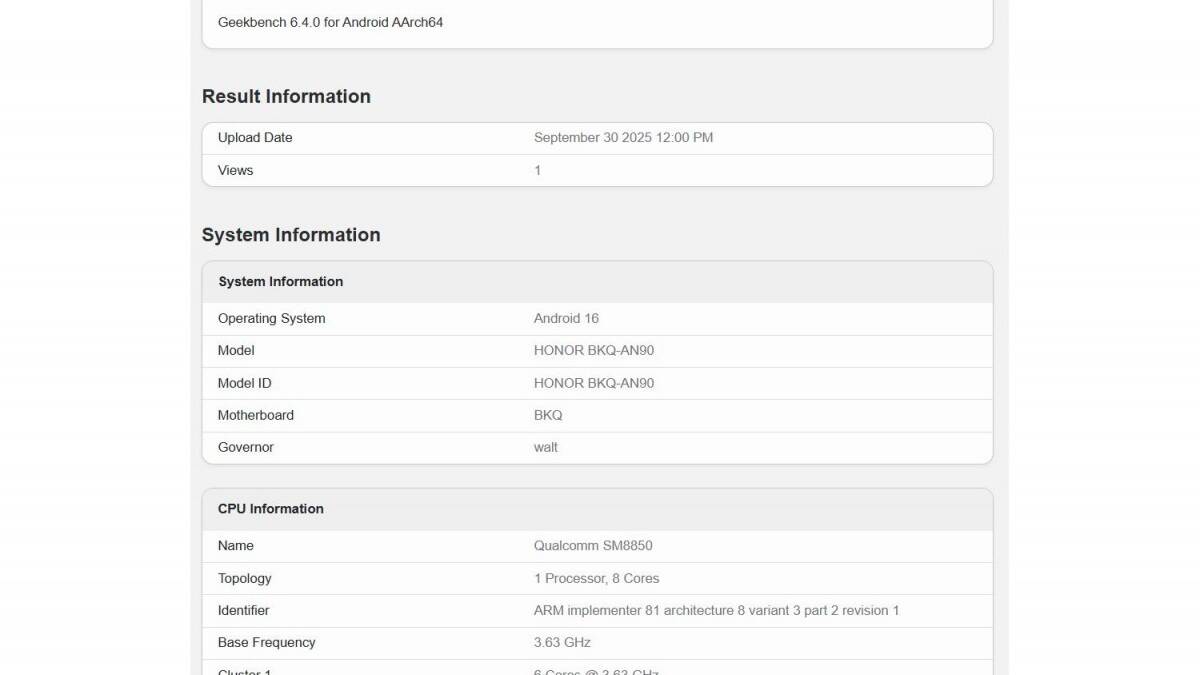The height and width of the screenshot is (675, 1200).
Task: Click the Geekbench 6.4.0 for Android AArch64 text
Action: tap(330, 22)
